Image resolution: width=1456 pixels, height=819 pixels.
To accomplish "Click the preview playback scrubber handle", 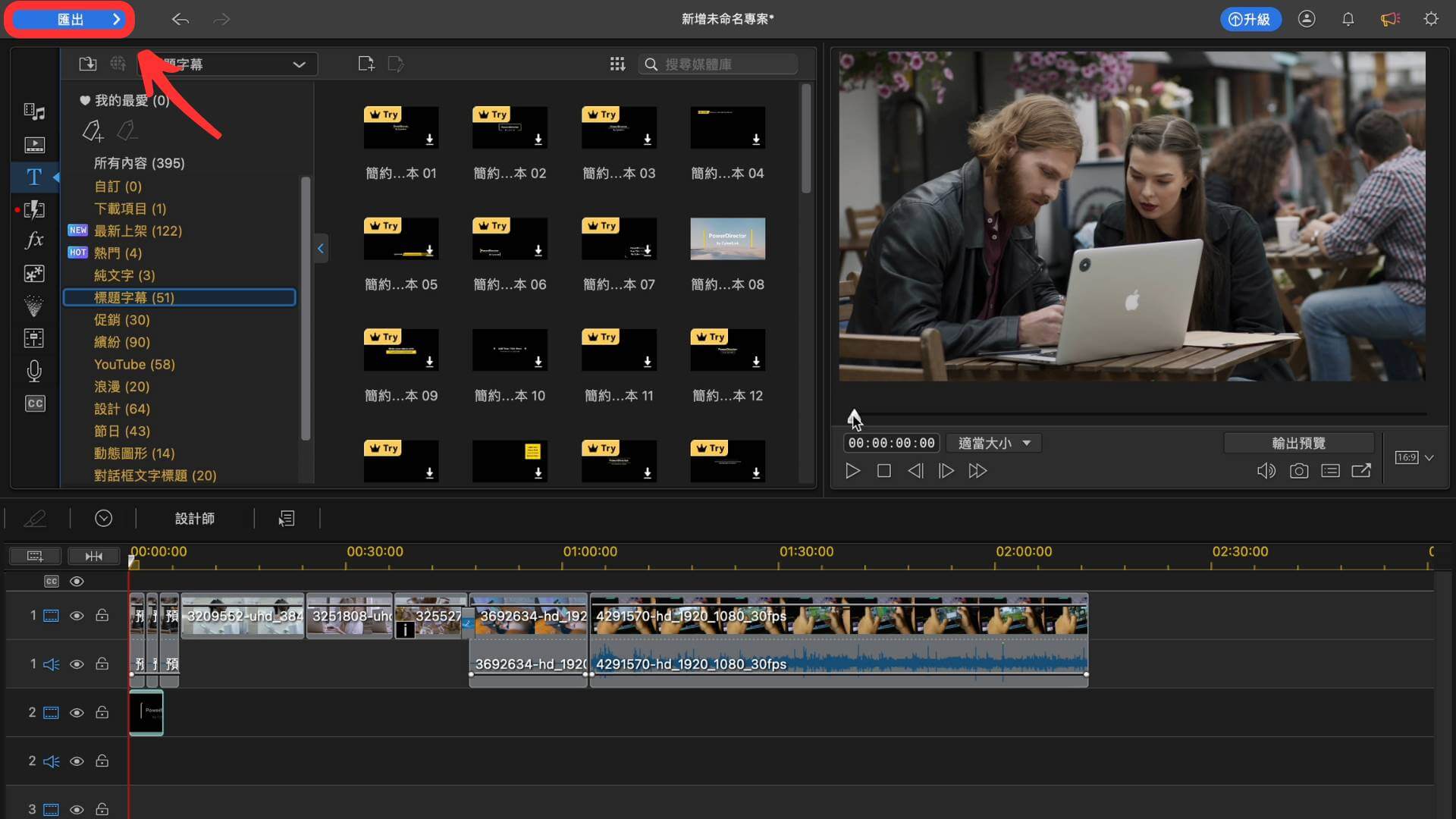I will click(854, 417).
